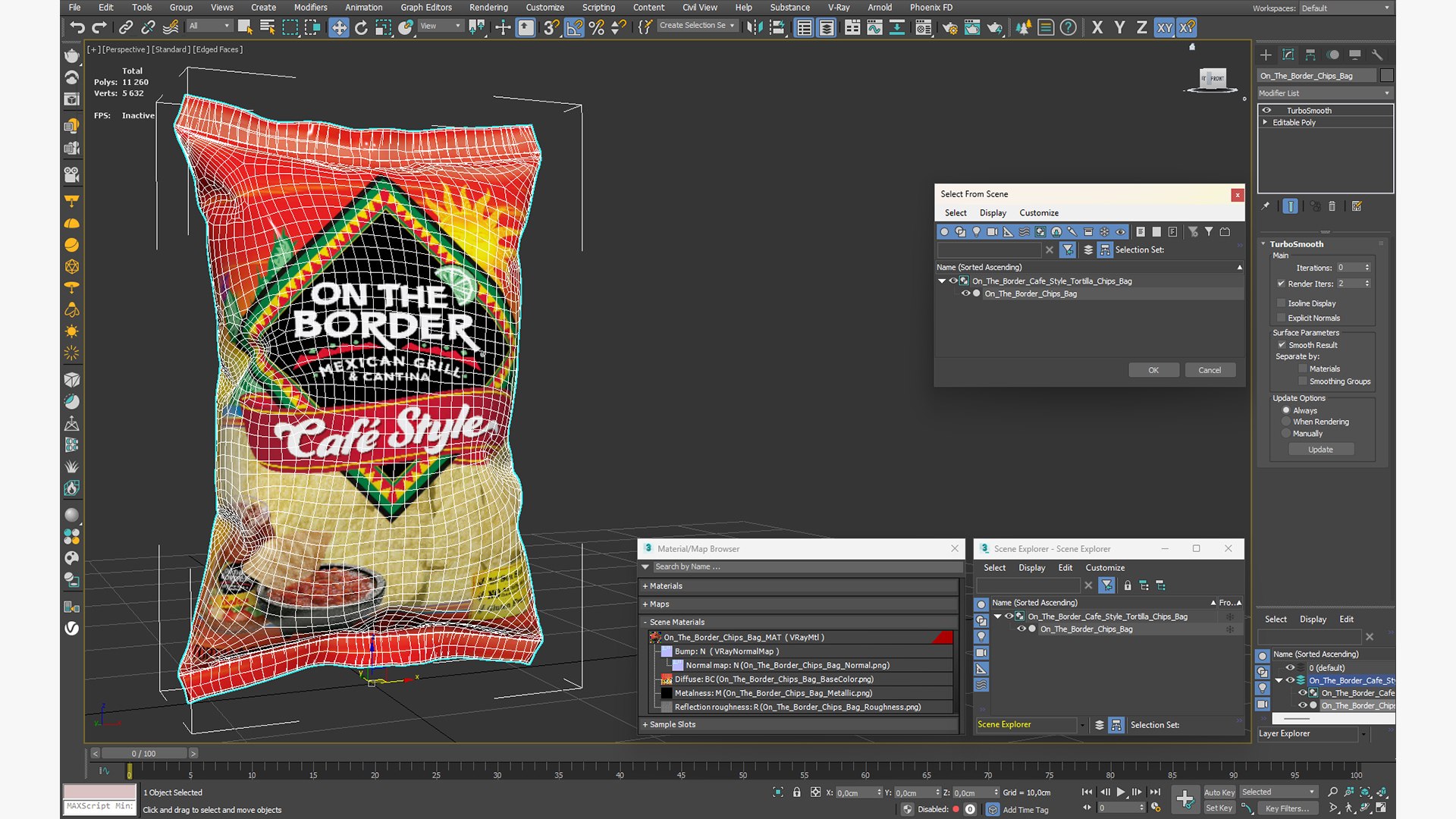Viewport: 1456px width, 819px height.
Task: Open the Modify tab in command panel
Action: pos(1288,55)
